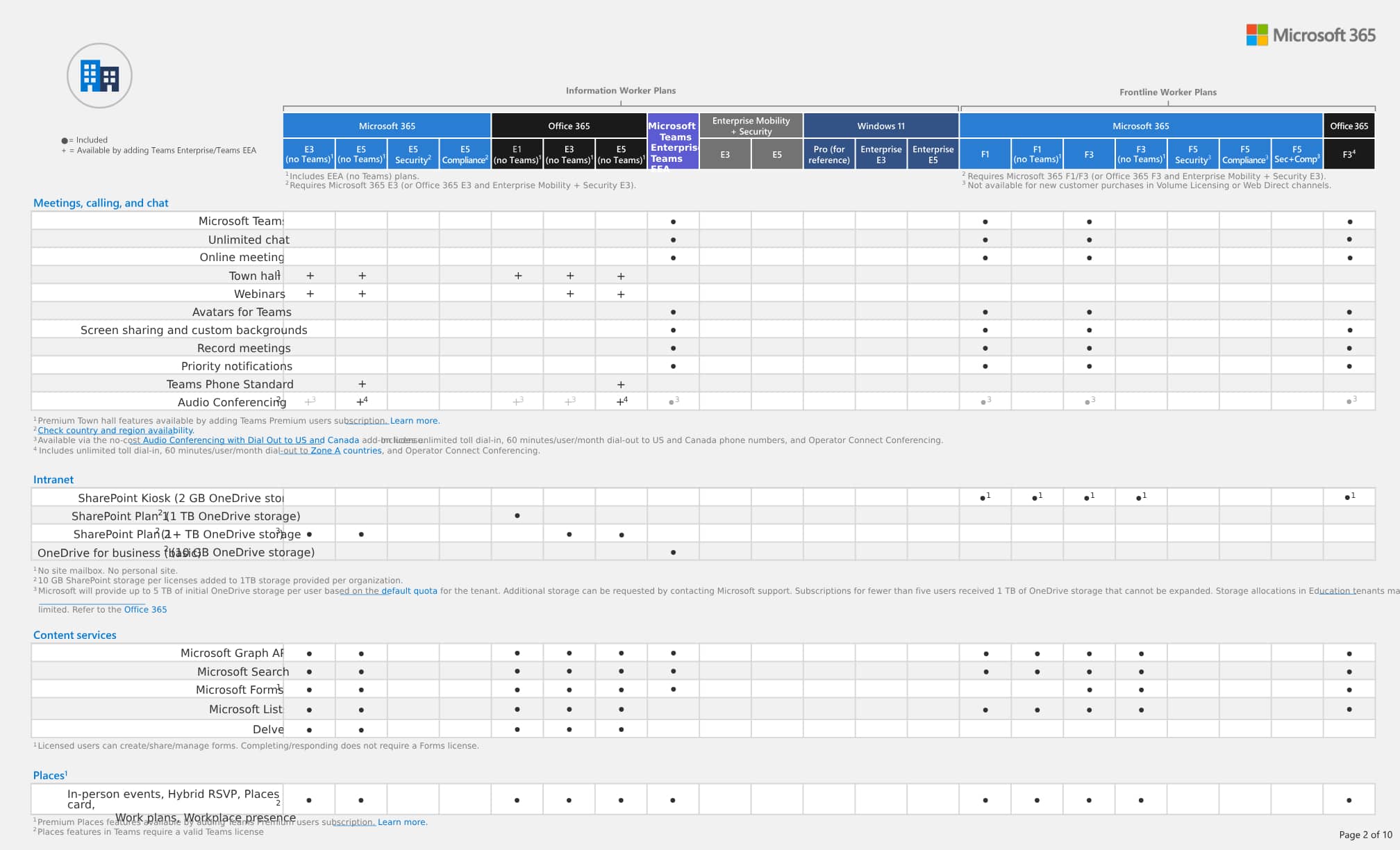Click the Office 365 footnote link
Screen dimensions: 1400x850
145,610
